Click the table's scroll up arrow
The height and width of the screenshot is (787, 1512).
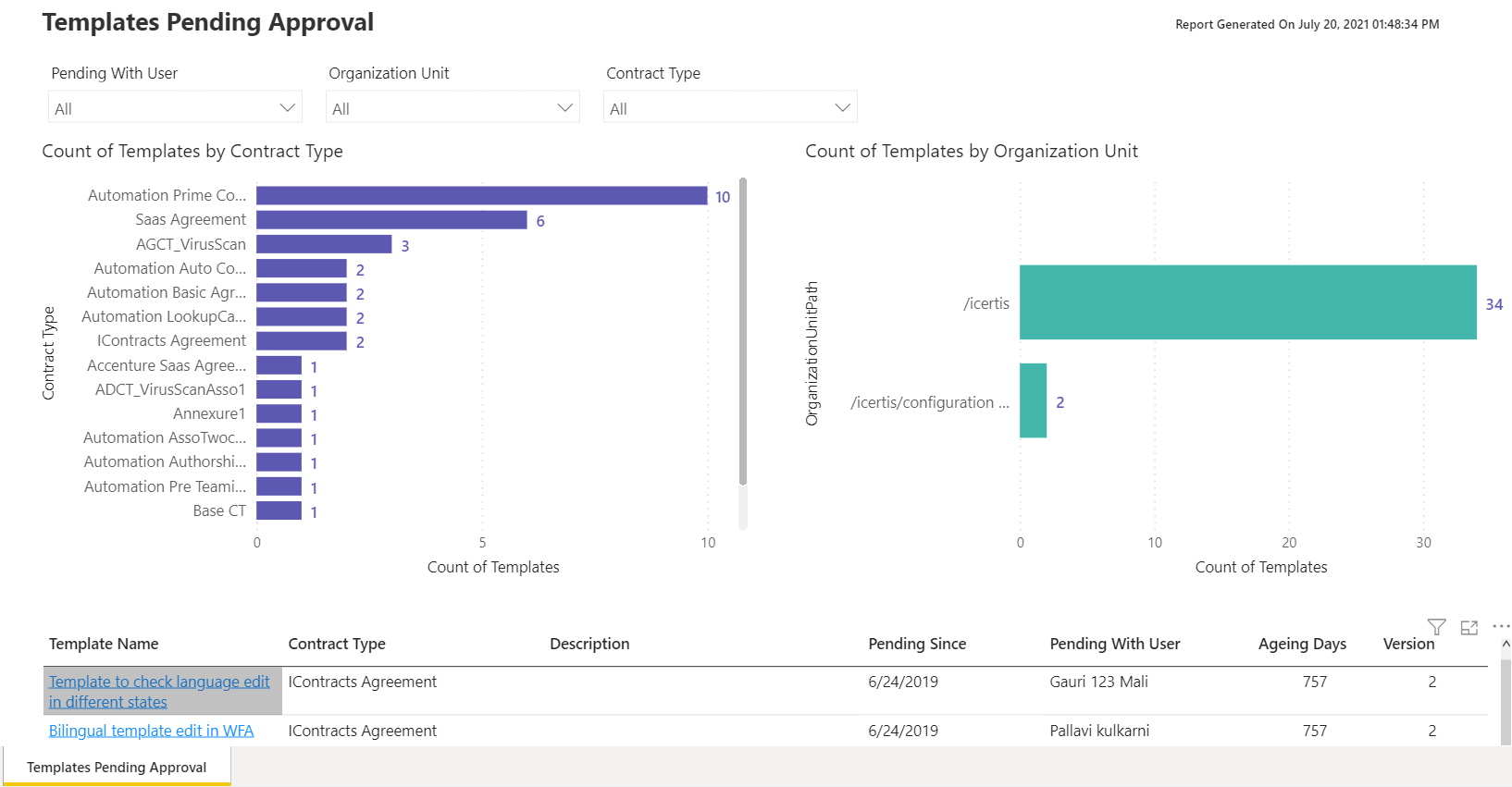pos(1506,644)
